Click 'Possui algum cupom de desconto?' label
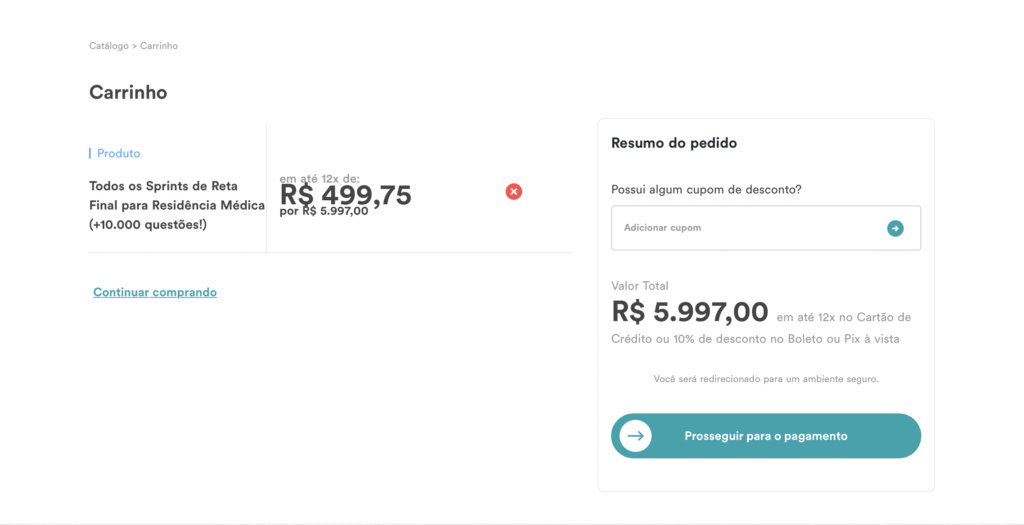The height and width of the screenshot is (525, 1024). click(x=706, y=190)
